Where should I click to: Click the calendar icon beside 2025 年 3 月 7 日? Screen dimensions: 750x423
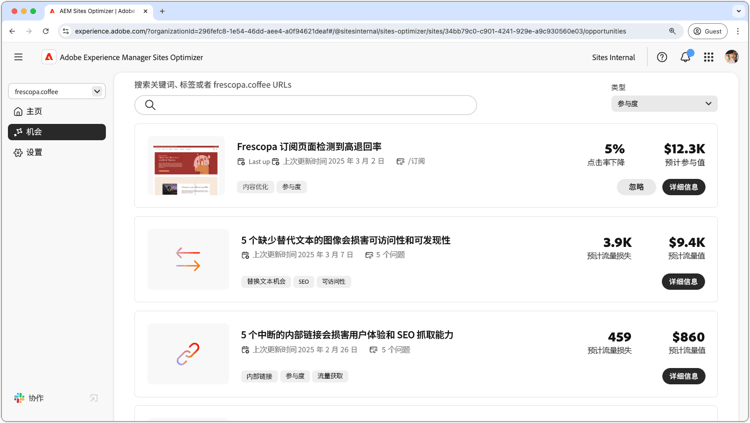245,255
